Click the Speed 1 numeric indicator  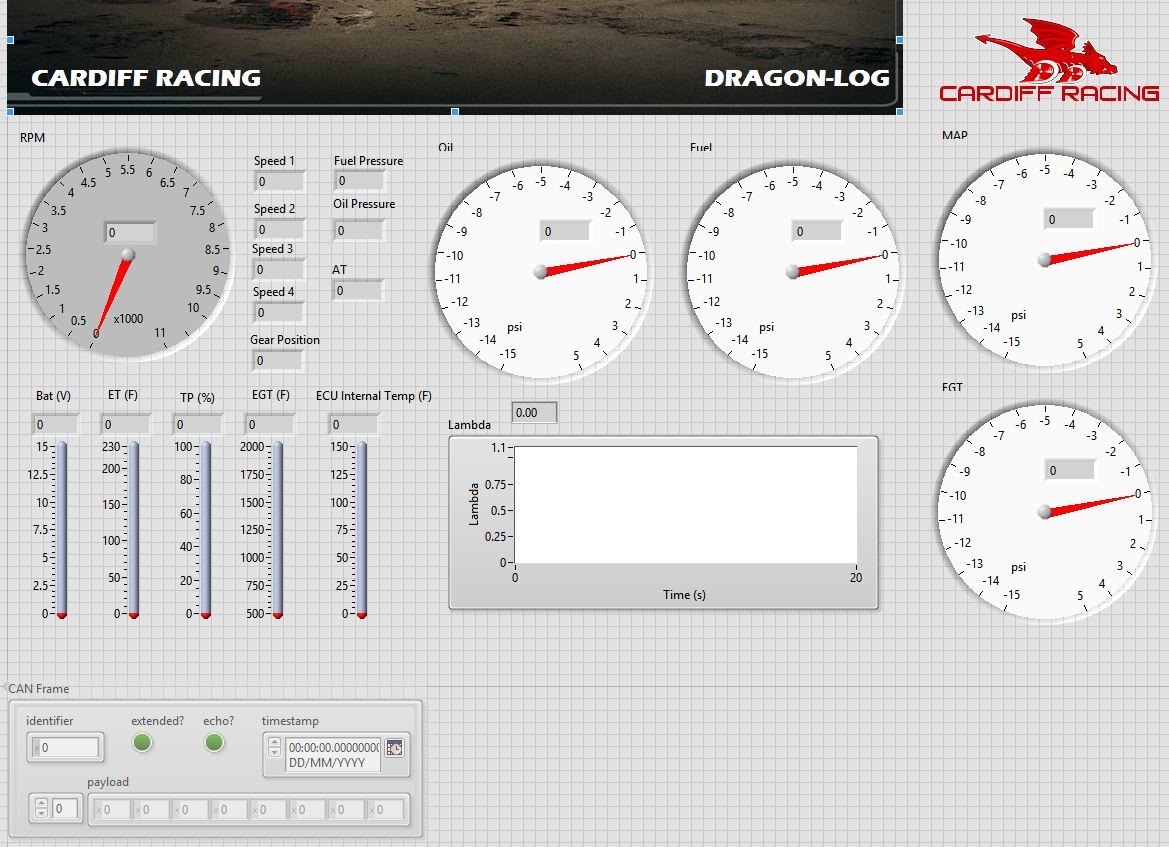pyautogui.click(x=280, y=181)
